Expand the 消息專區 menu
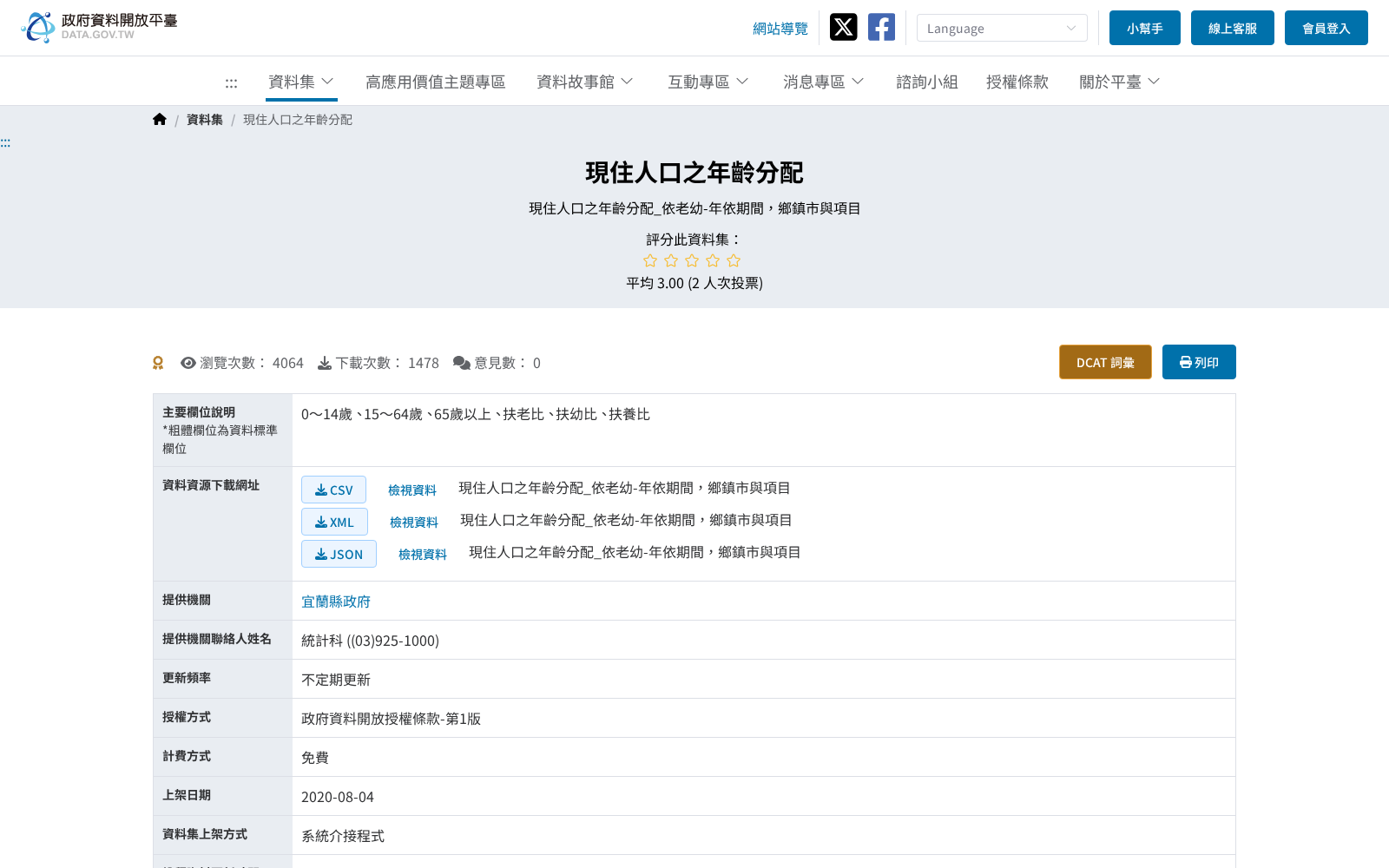 824,82
